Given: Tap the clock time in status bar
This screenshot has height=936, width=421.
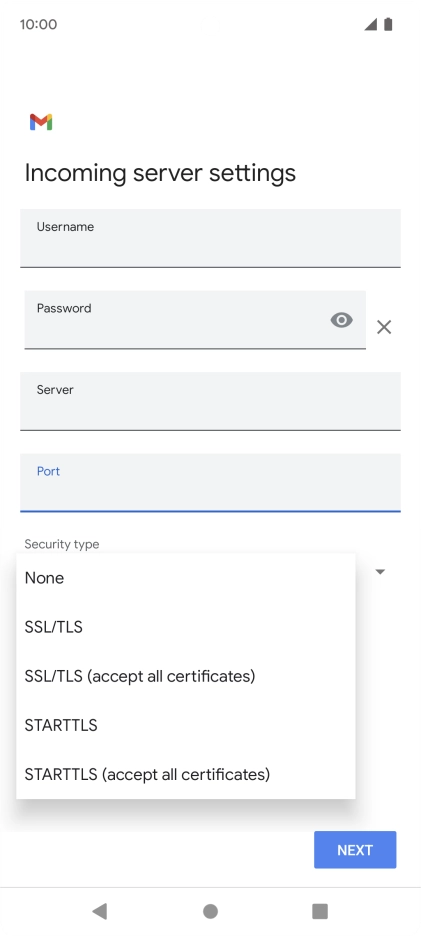Looking at the screenshot, I should [x=38, y=24].
